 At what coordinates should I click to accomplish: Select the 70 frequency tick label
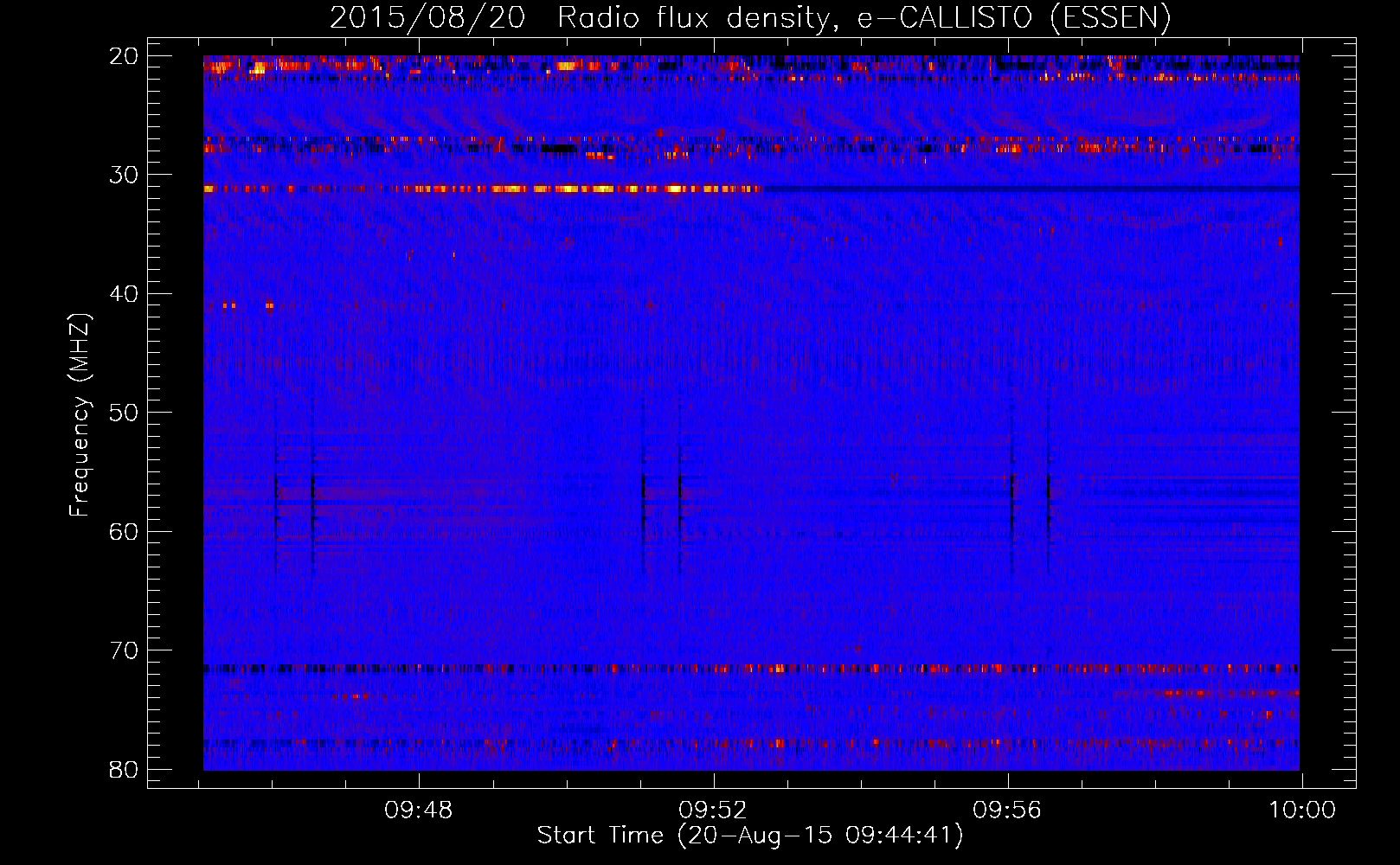coord(124,650)
